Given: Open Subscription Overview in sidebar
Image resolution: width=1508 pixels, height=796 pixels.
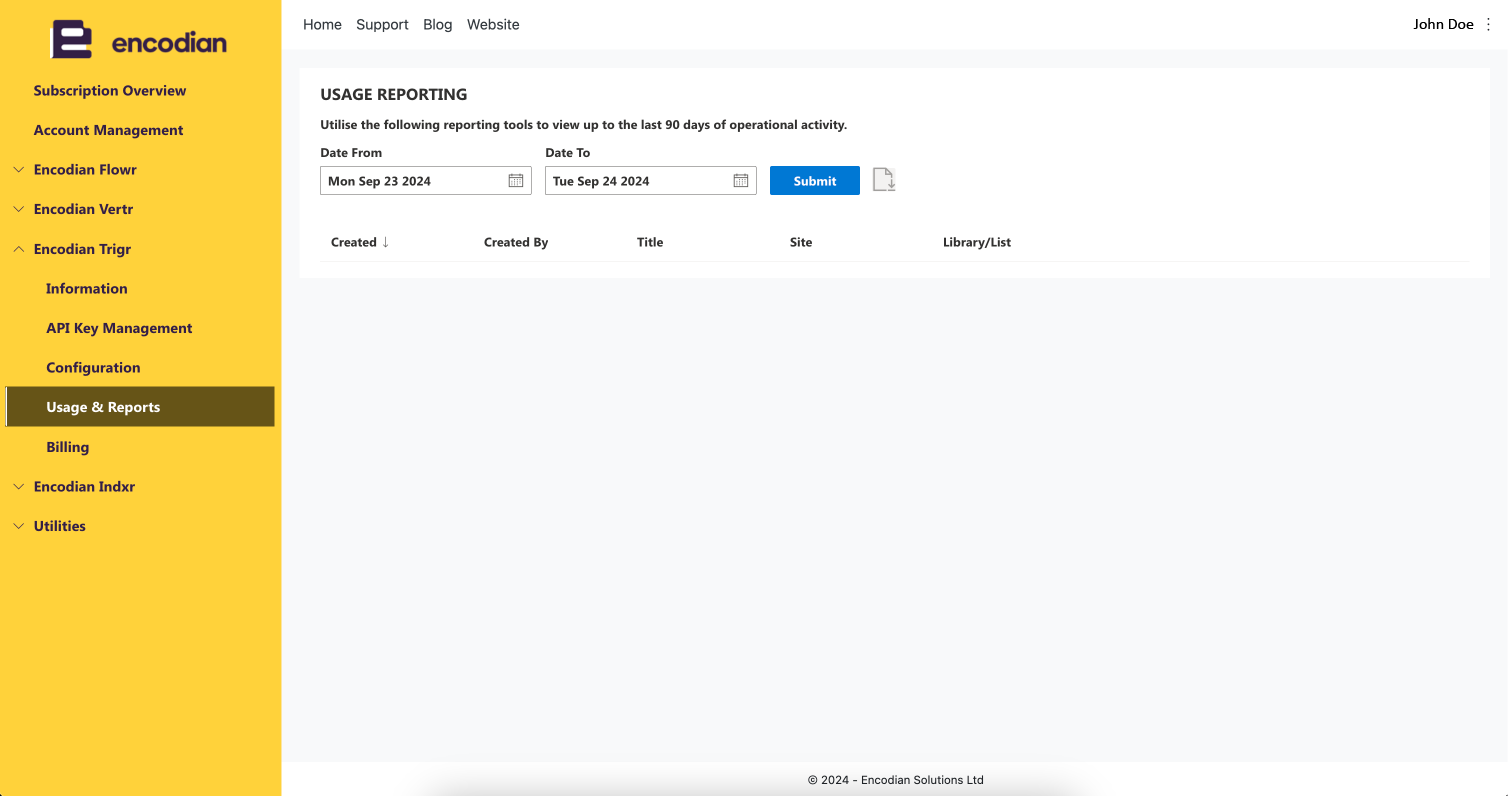Looking at the screenshot, I should (x=110, y=90).
